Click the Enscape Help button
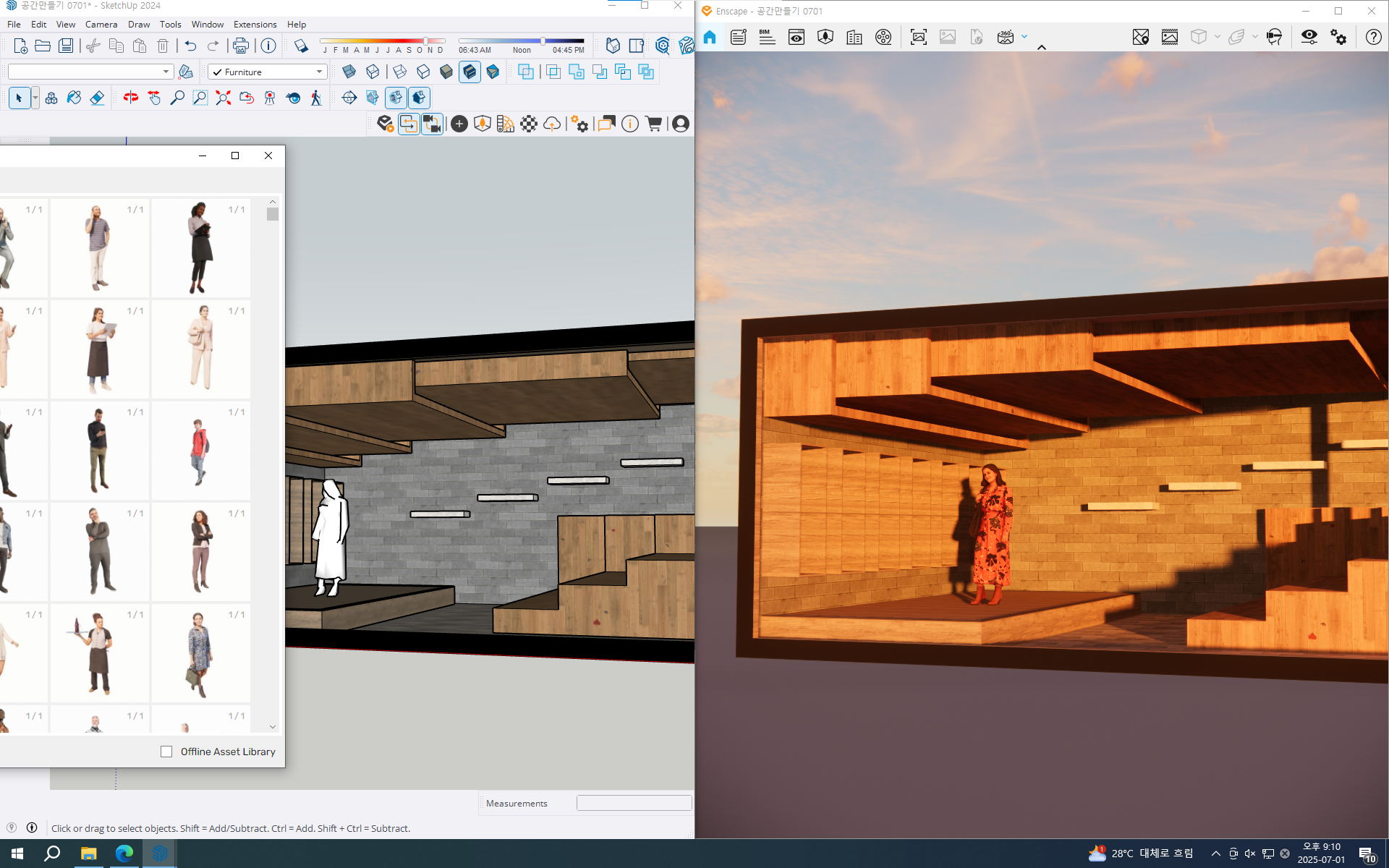This screenshot has height=868, width=1389. point(1373,37)
